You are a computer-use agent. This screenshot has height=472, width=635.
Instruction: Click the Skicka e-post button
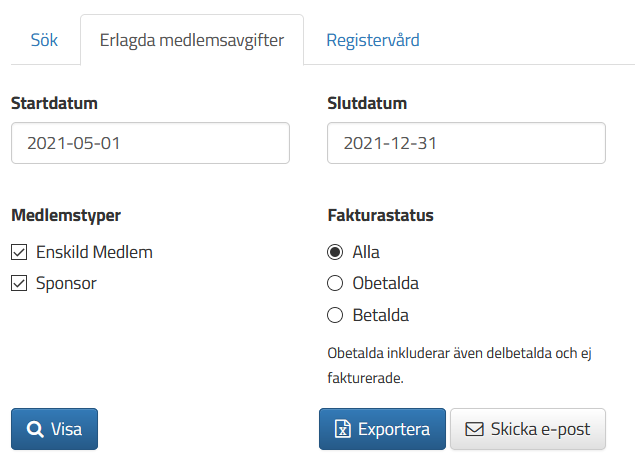click(528, 429)
